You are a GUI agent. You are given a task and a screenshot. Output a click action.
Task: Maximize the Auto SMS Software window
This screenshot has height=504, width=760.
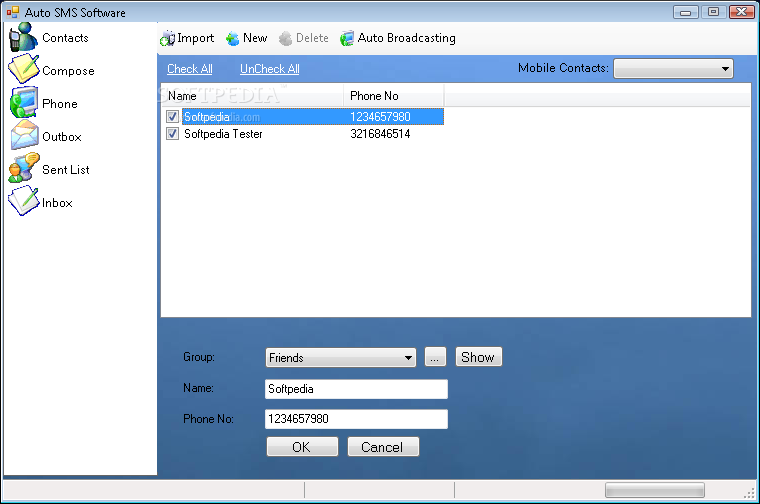click(713, 12)
